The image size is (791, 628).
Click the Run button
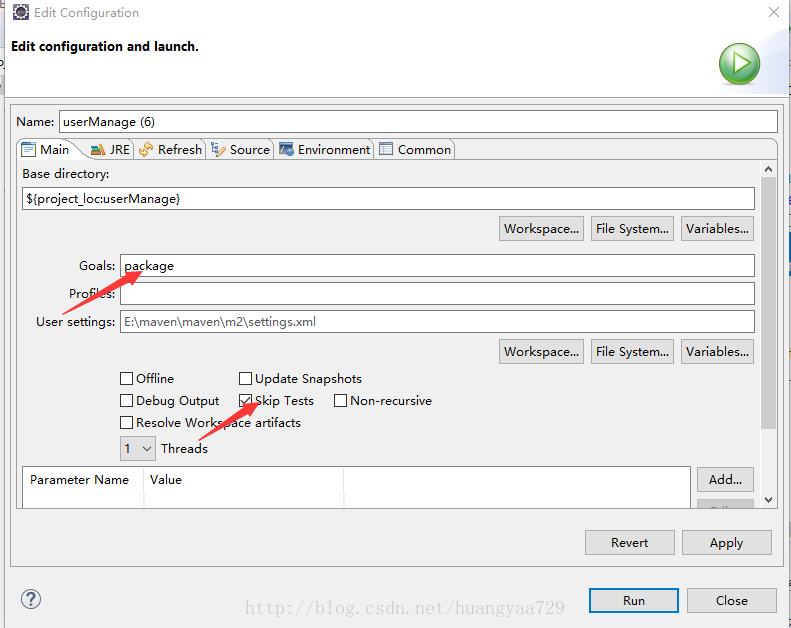point(634,600)
